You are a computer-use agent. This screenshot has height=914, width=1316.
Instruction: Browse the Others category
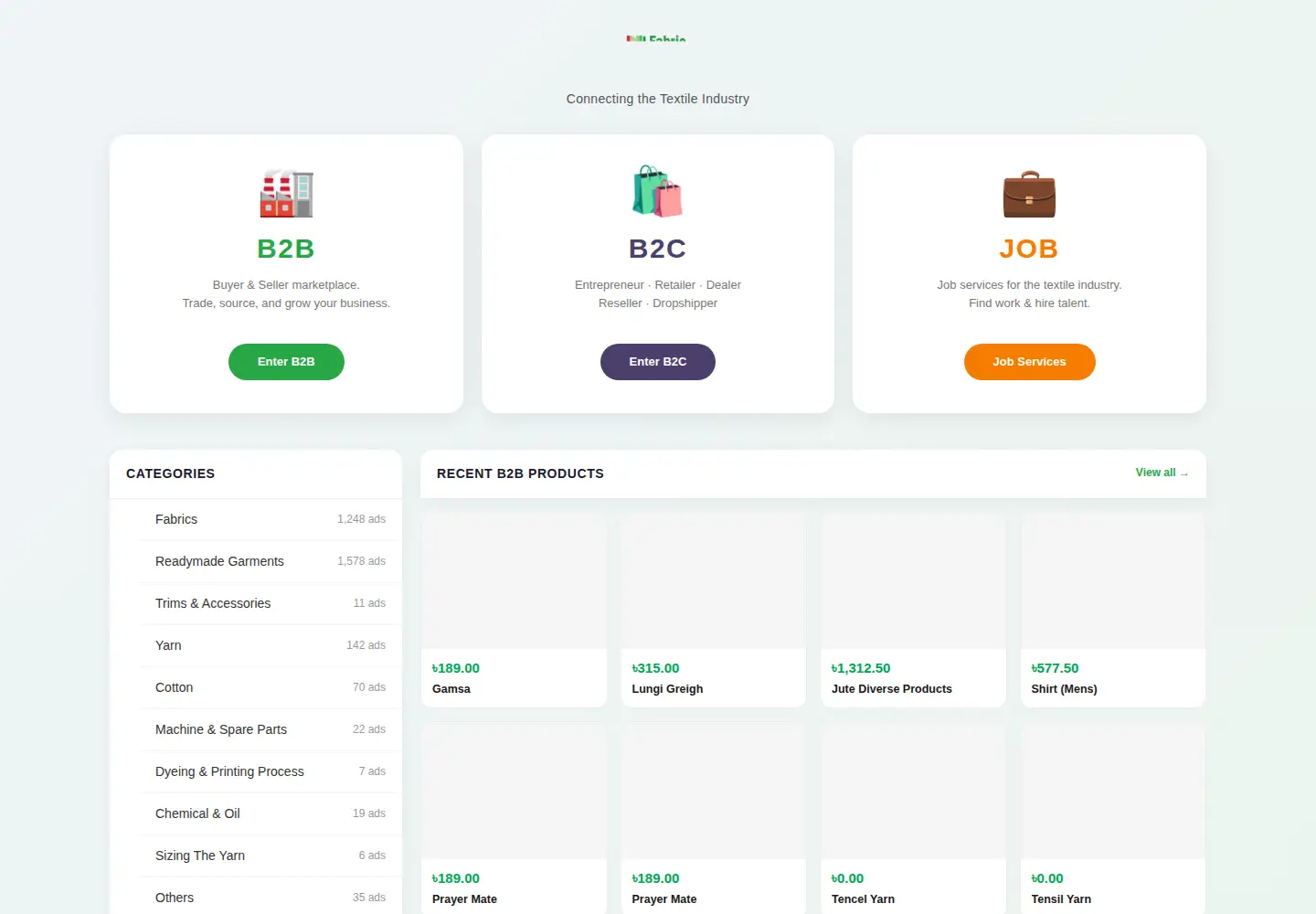tap(271, 898)
